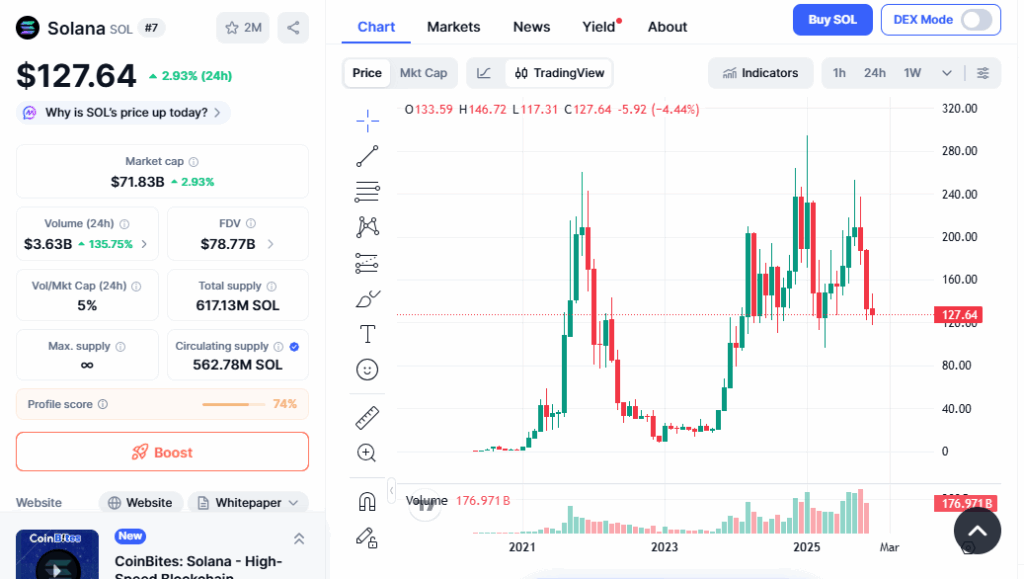This screenshot has height=579, width=1024.
Task: Select the crosshair cursor tool
Action: (x=367, y=120)
